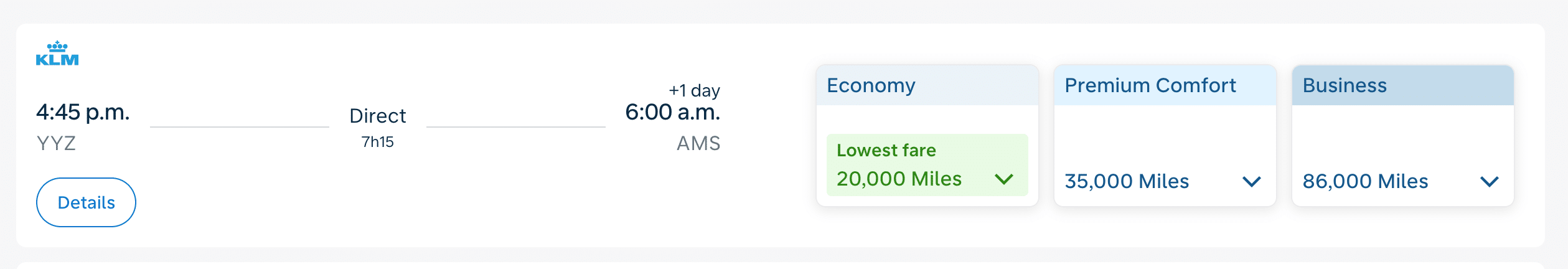Choose the 86,000 Miles price
The image size is (1568, 269).
click(x=1365, y=181)
